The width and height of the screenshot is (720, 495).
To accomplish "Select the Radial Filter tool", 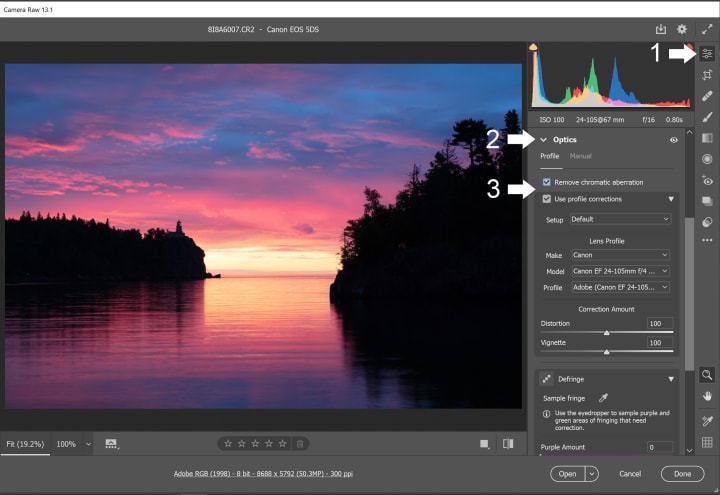I will pos(707,159).
